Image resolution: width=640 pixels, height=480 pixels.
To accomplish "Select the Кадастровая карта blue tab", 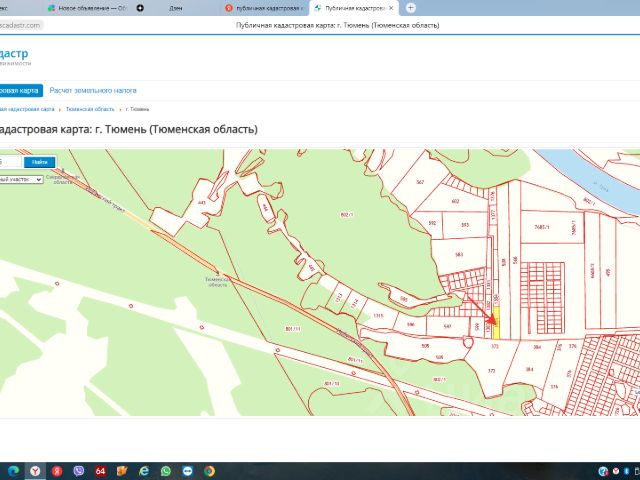I will coord(20,90).
